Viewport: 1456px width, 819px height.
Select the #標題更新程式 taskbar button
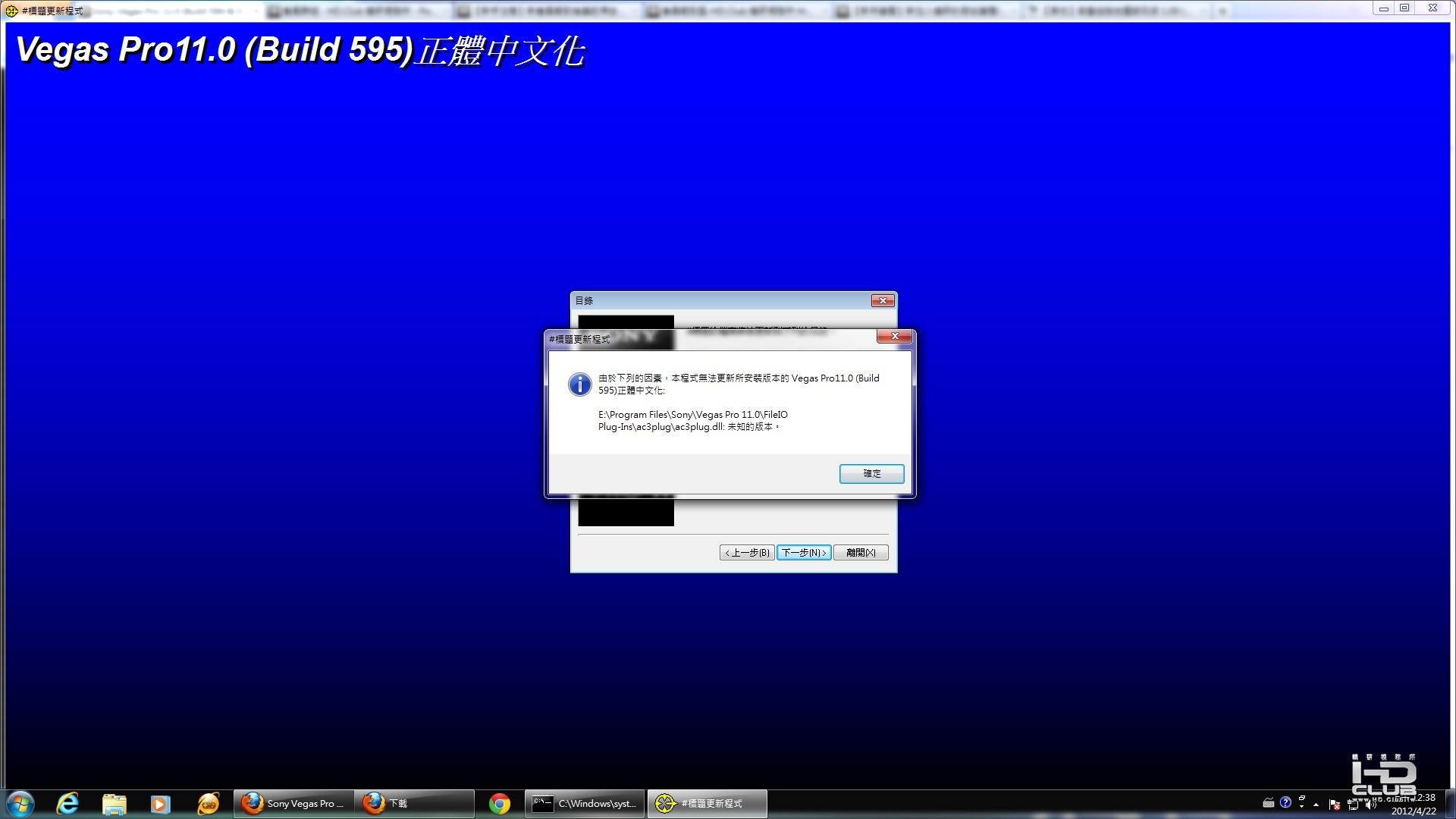707,803
